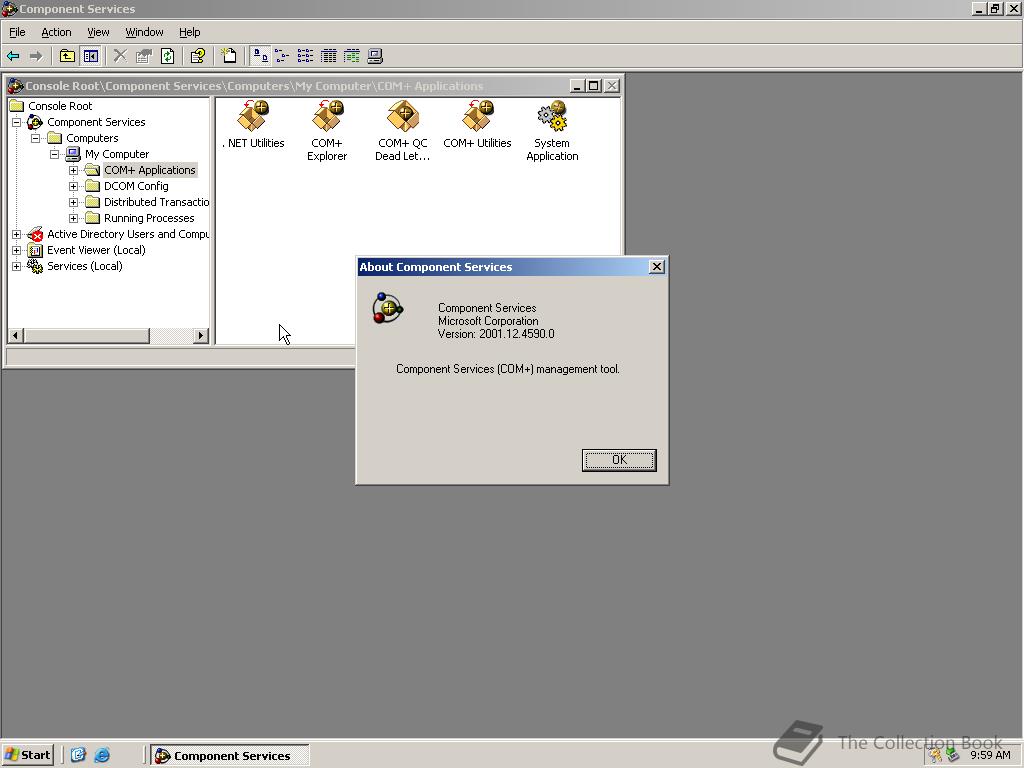
Task: Expand the DCOM Config node
Action: (x=74, y=186)
